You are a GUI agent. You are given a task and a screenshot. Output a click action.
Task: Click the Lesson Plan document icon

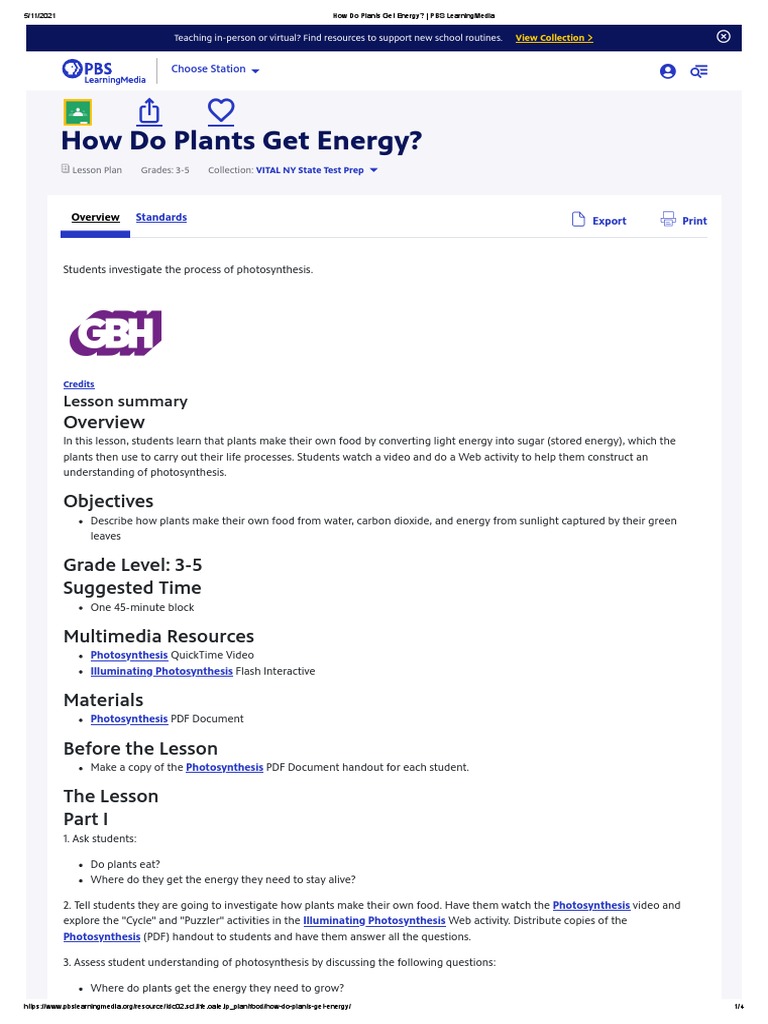[x=66, y=170]
